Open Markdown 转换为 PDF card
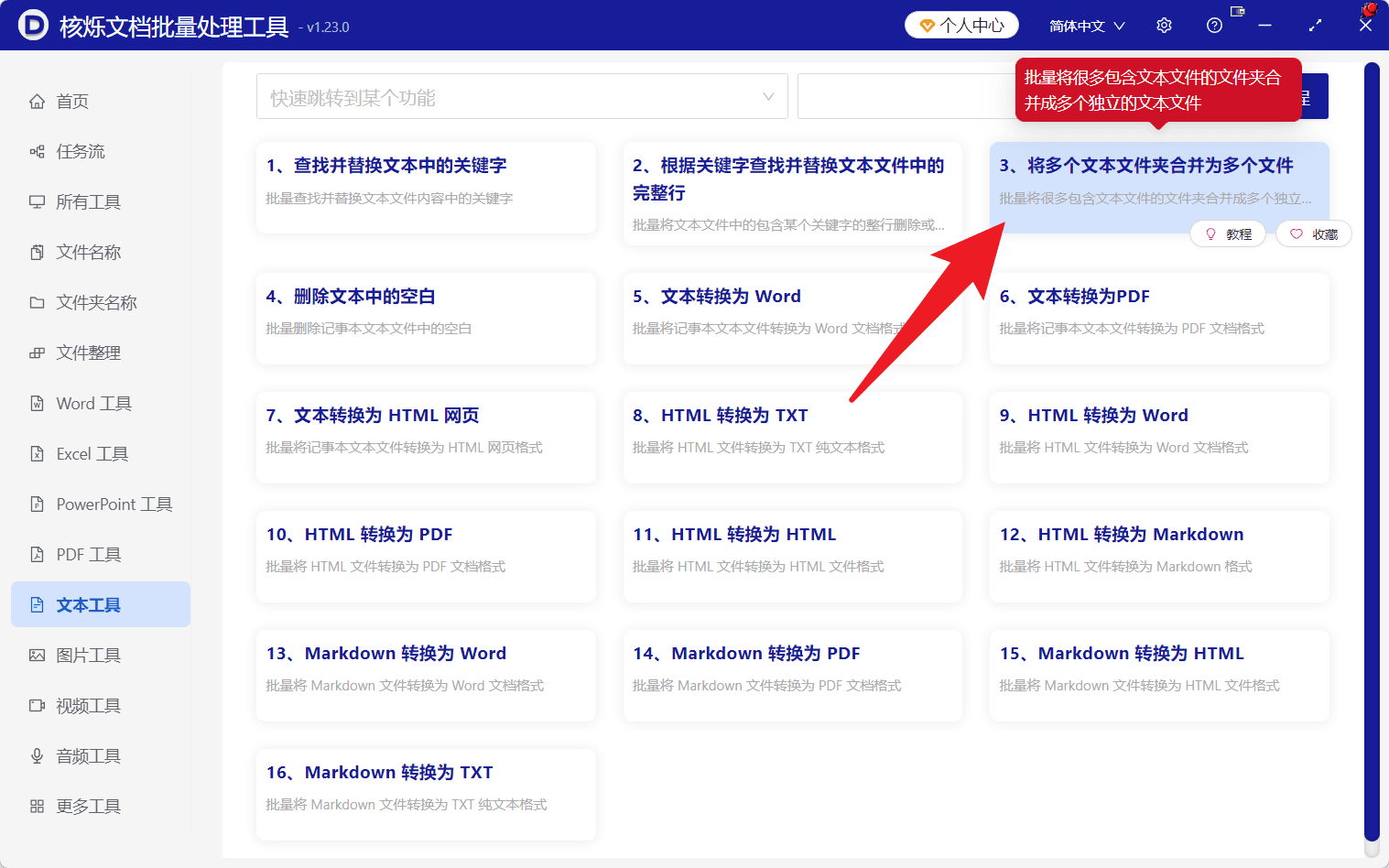Screen dimensions: 1389x868 tap(792, 676)
